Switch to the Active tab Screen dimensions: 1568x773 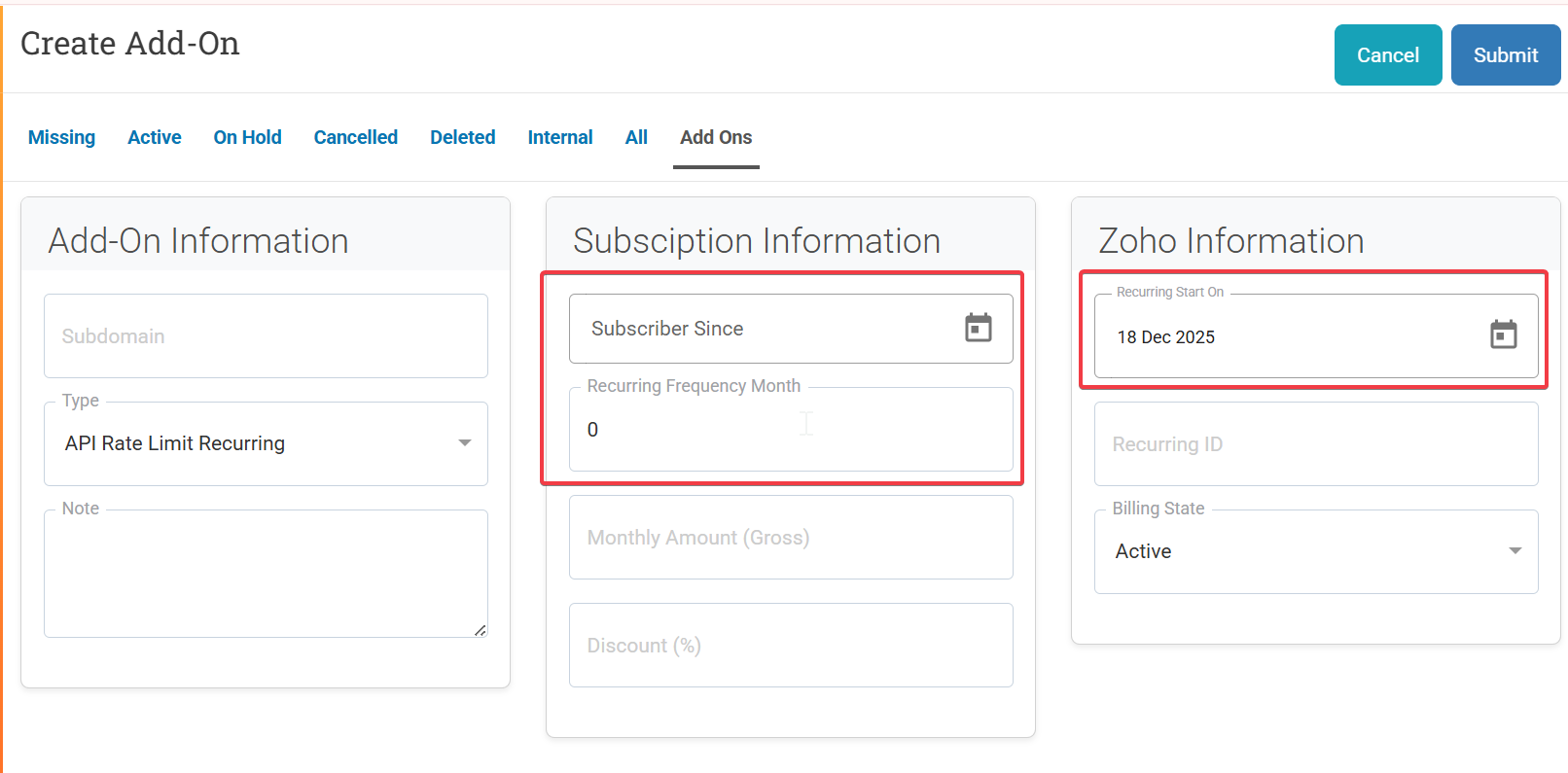[x=154, y=137]
